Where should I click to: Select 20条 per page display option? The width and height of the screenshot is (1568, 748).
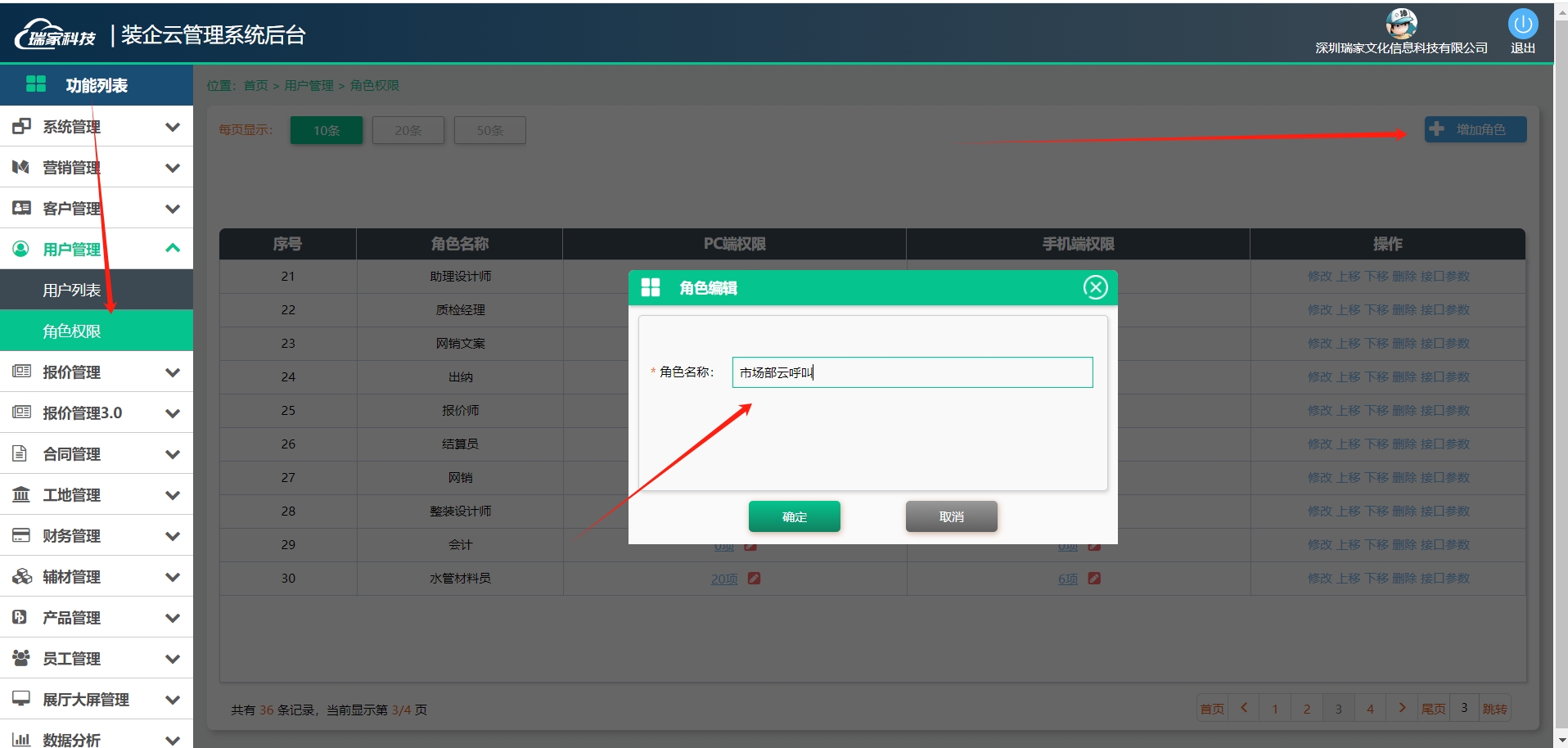[x=408, y=130]
